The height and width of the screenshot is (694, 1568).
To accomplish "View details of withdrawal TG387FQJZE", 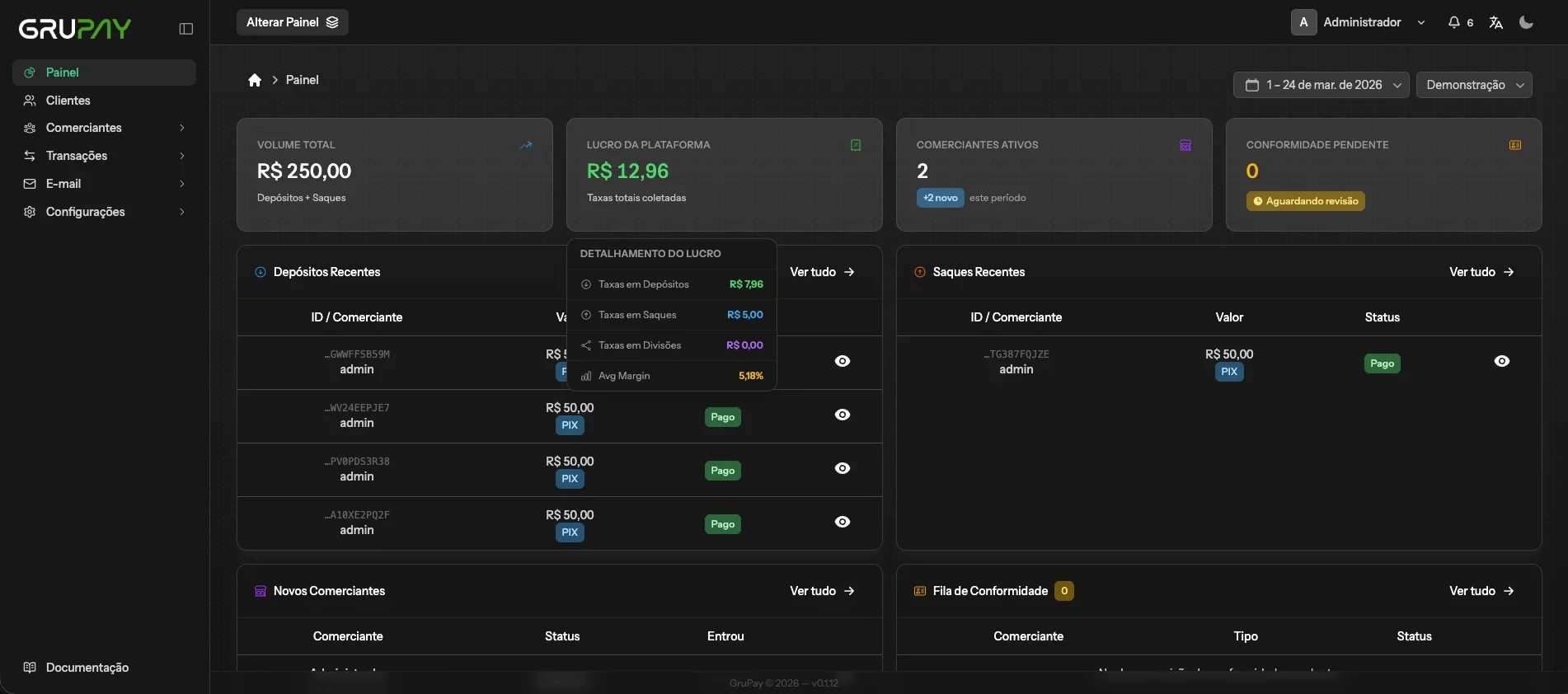I will [1502, 361].
